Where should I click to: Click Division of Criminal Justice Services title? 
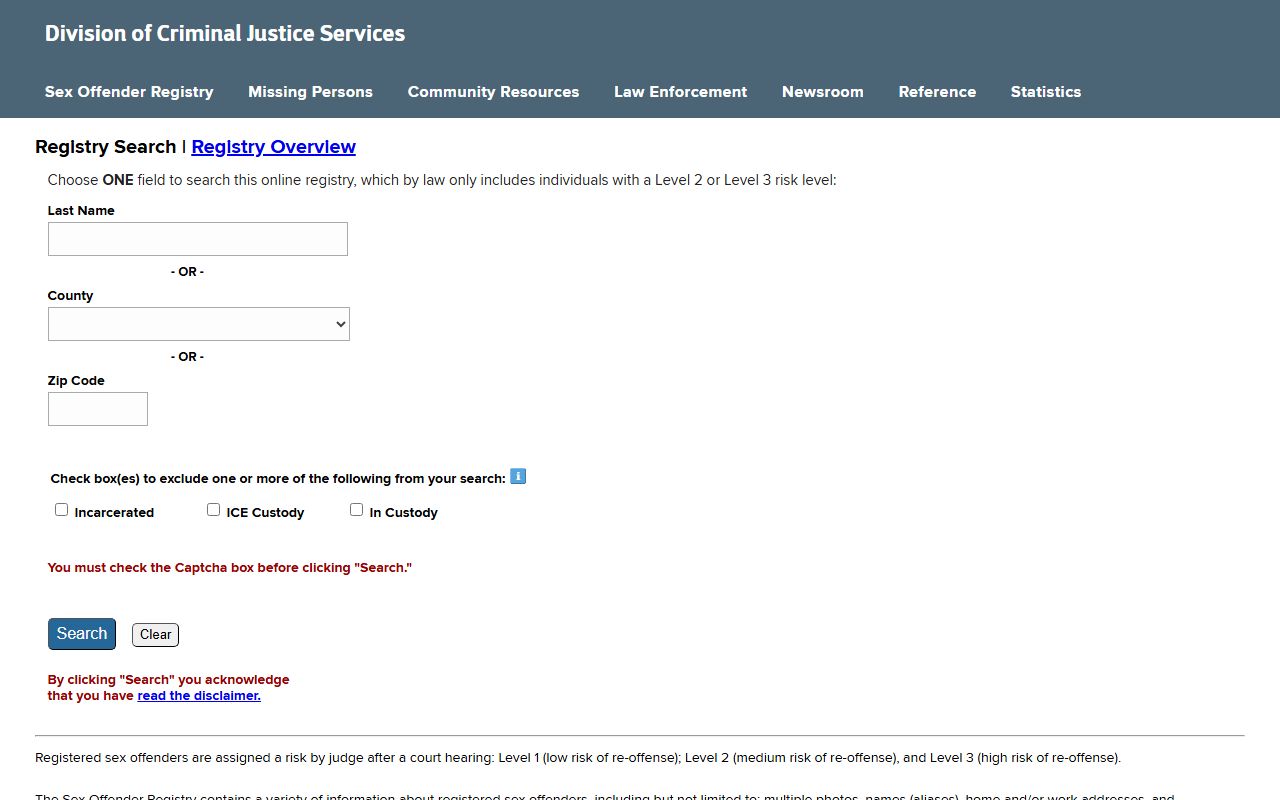[x=225, y=33]
